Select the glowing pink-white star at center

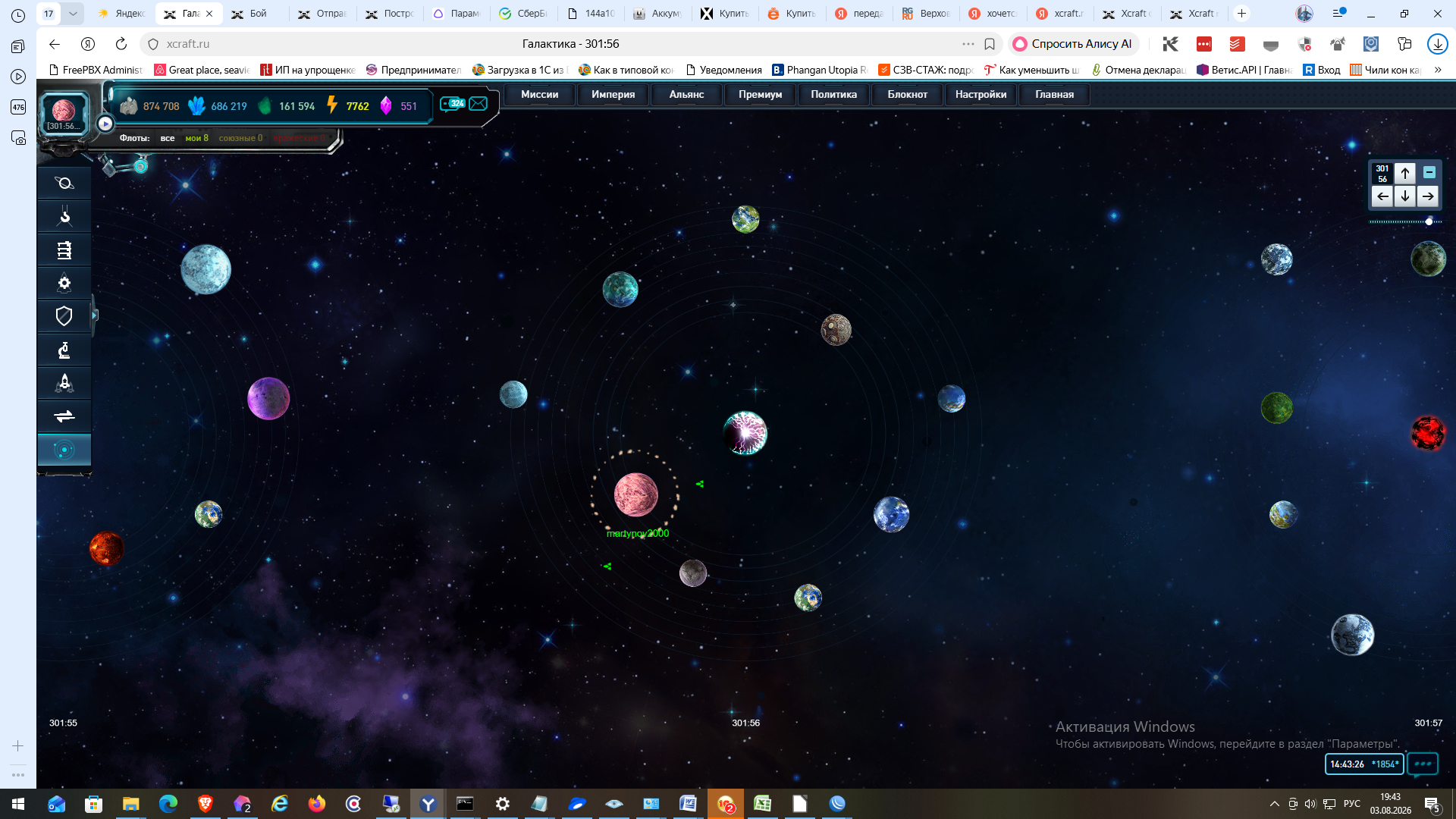pos(745,433)
